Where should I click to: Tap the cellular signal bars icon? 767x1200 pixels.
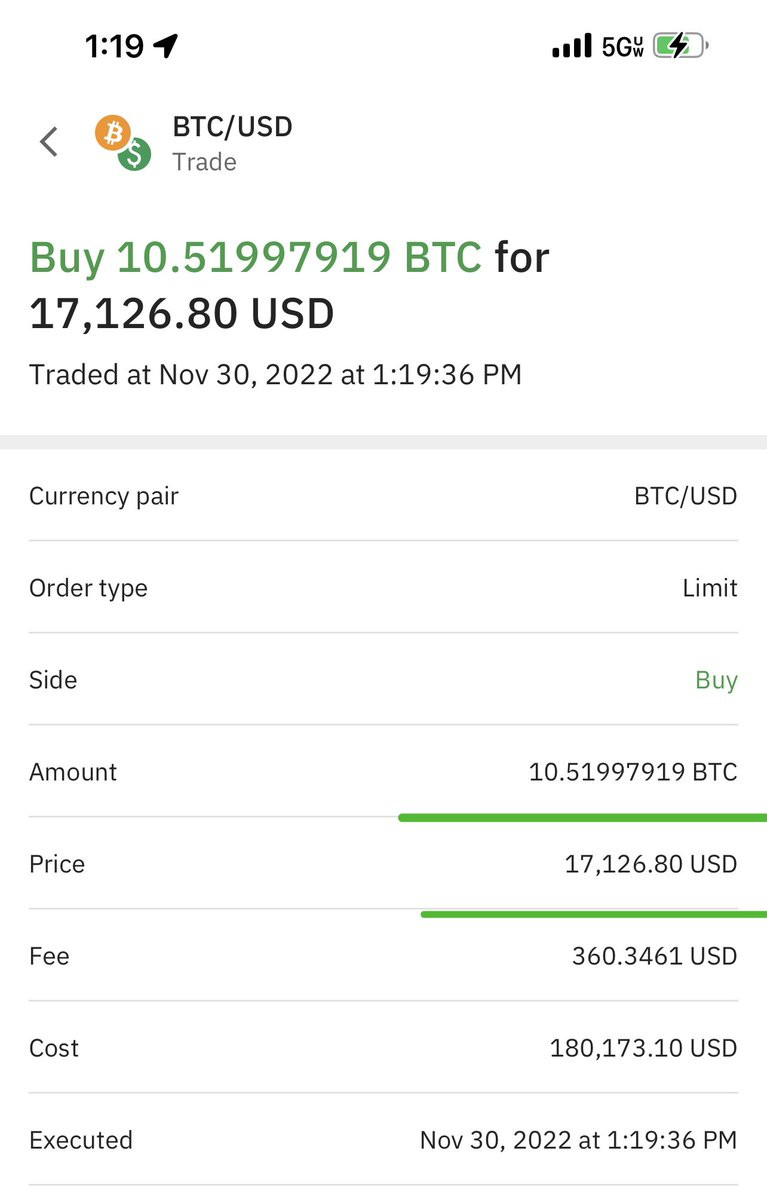tap(572, 46)
